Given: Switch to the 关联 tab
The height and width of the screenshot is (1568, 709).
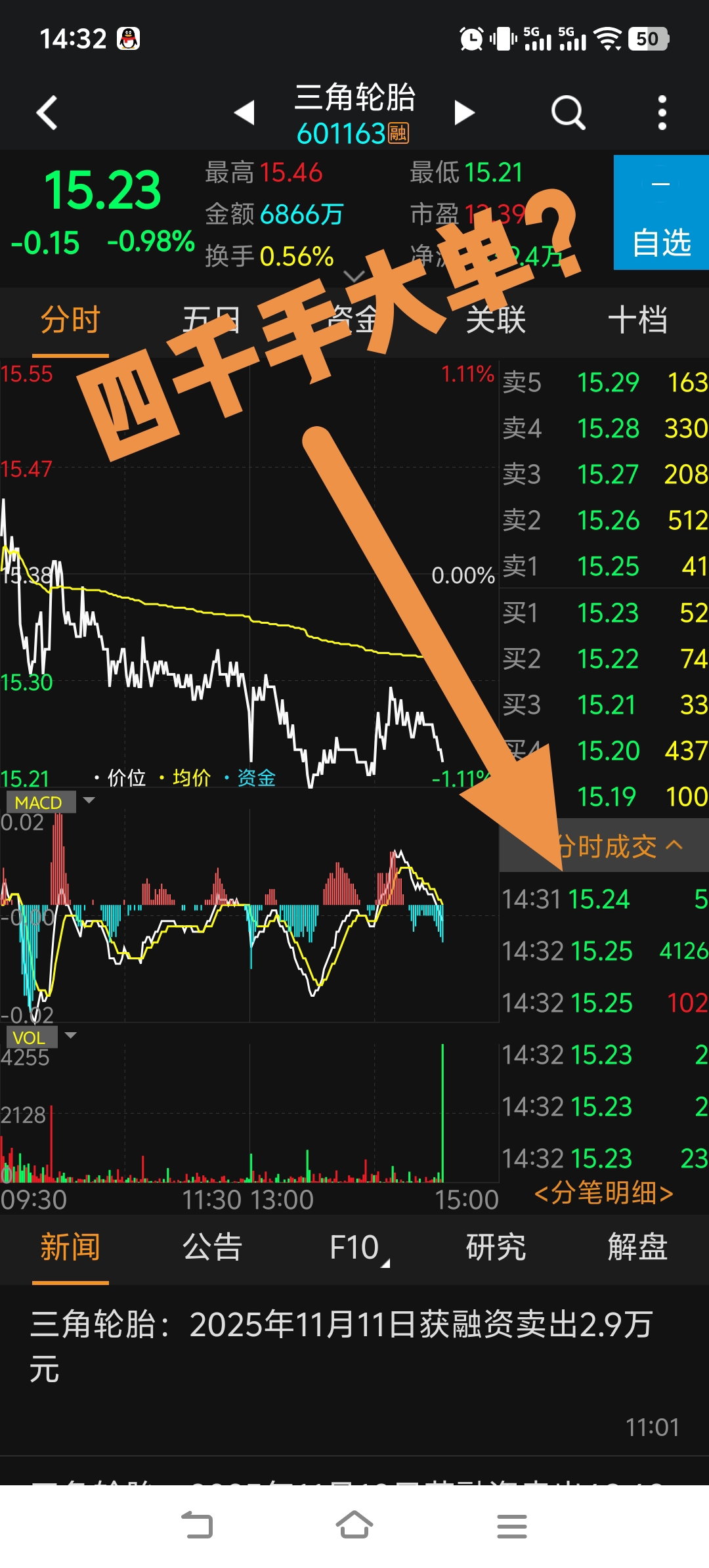Looking at the screenshot, I should pos(496,320).
